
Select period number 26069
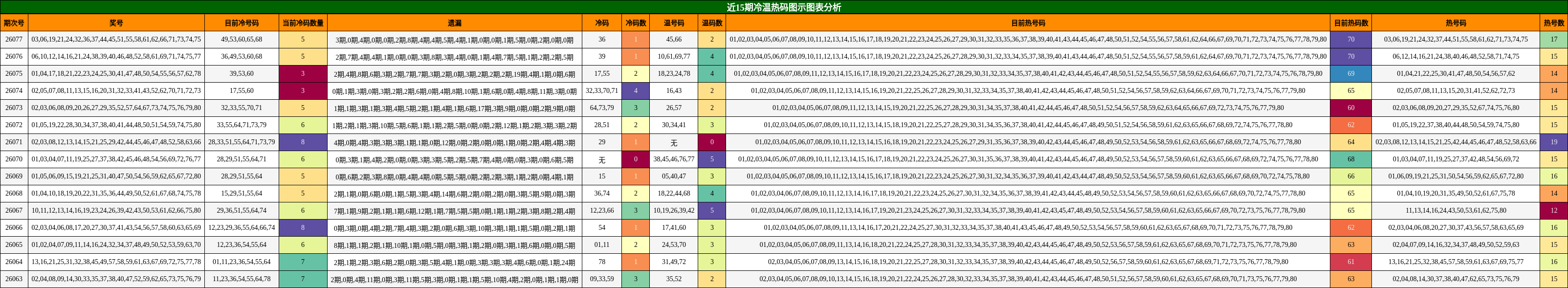14,176
